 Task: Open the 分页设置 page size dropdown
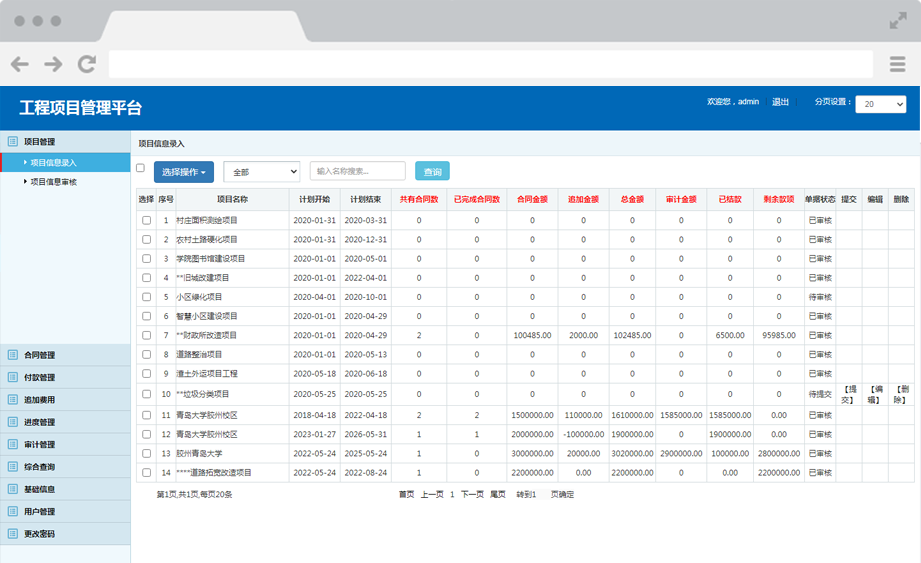point(881,104)
